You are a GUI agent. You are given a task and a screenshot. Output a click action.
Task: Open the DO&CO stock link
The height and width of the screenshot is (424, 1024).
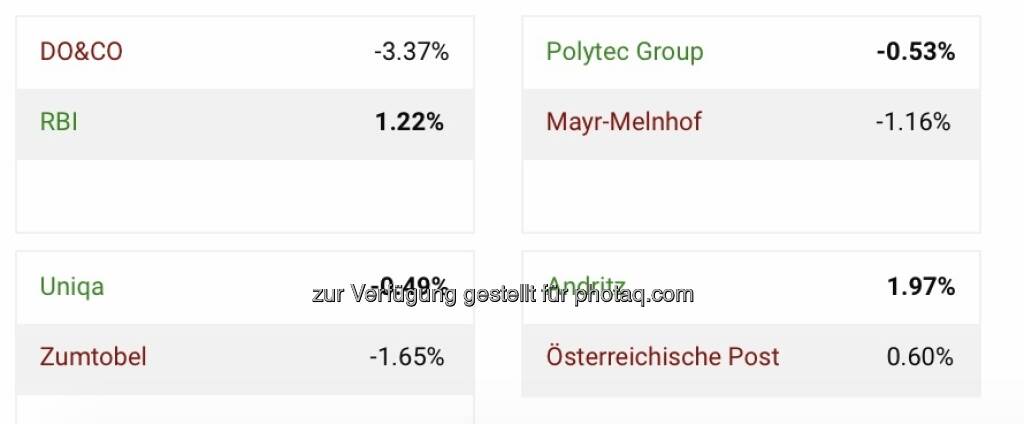tap(81, 52)
